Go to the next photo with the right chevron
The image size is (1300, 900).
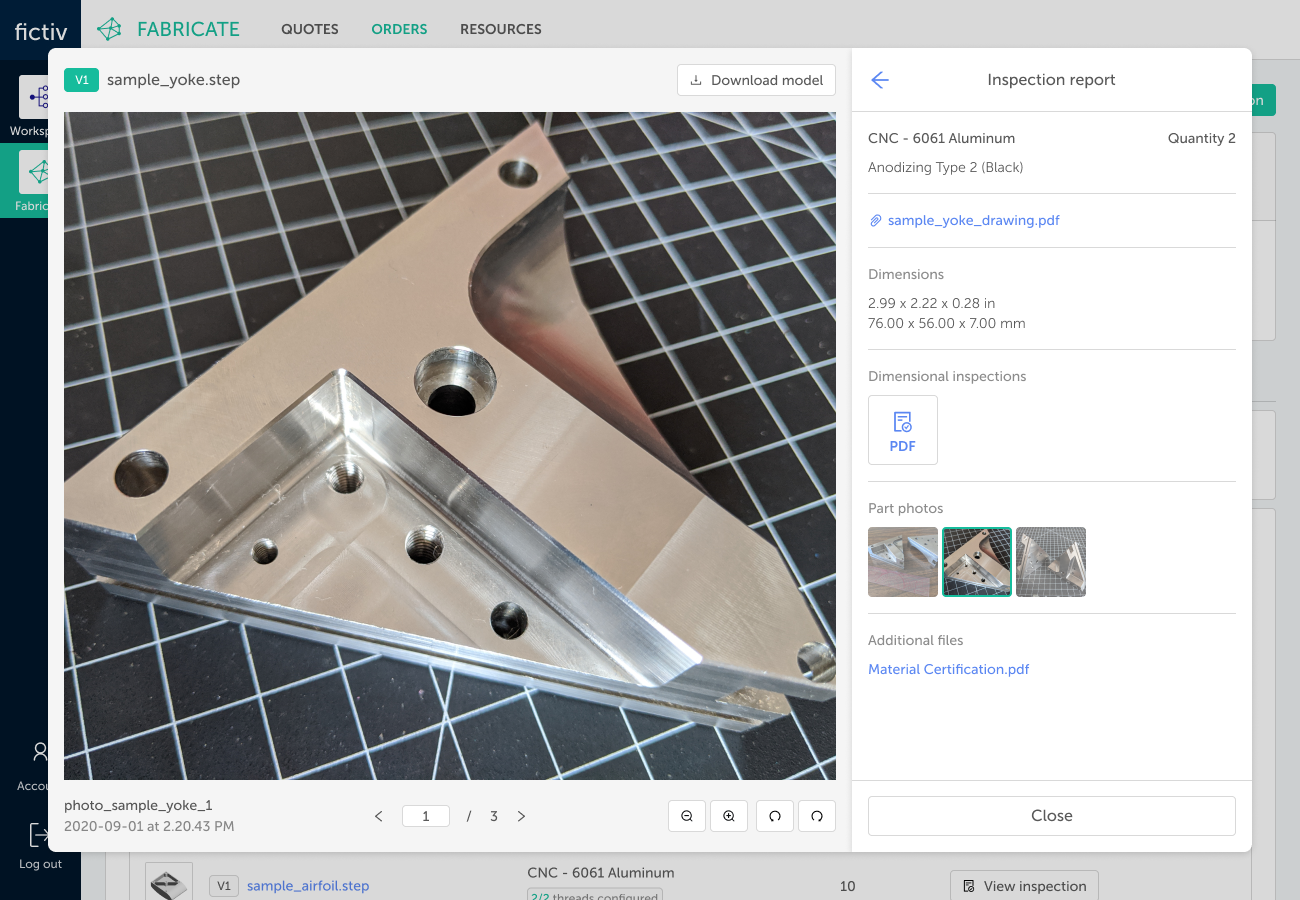pyautogui.click(x=521, y=816)
